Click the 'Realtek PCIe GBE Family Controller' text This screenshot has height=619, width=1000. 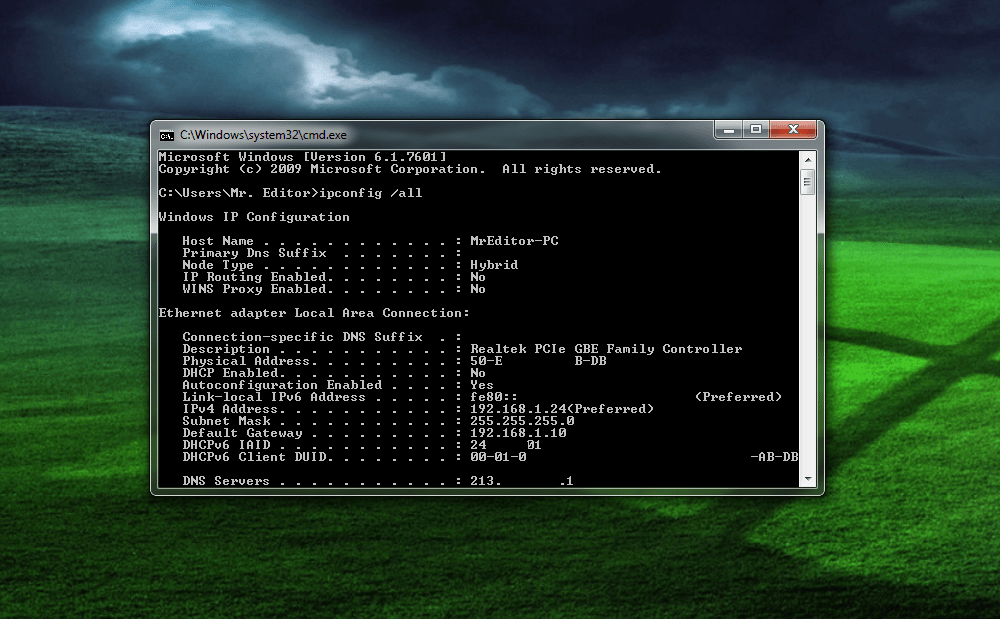click(x=606, y=349)
